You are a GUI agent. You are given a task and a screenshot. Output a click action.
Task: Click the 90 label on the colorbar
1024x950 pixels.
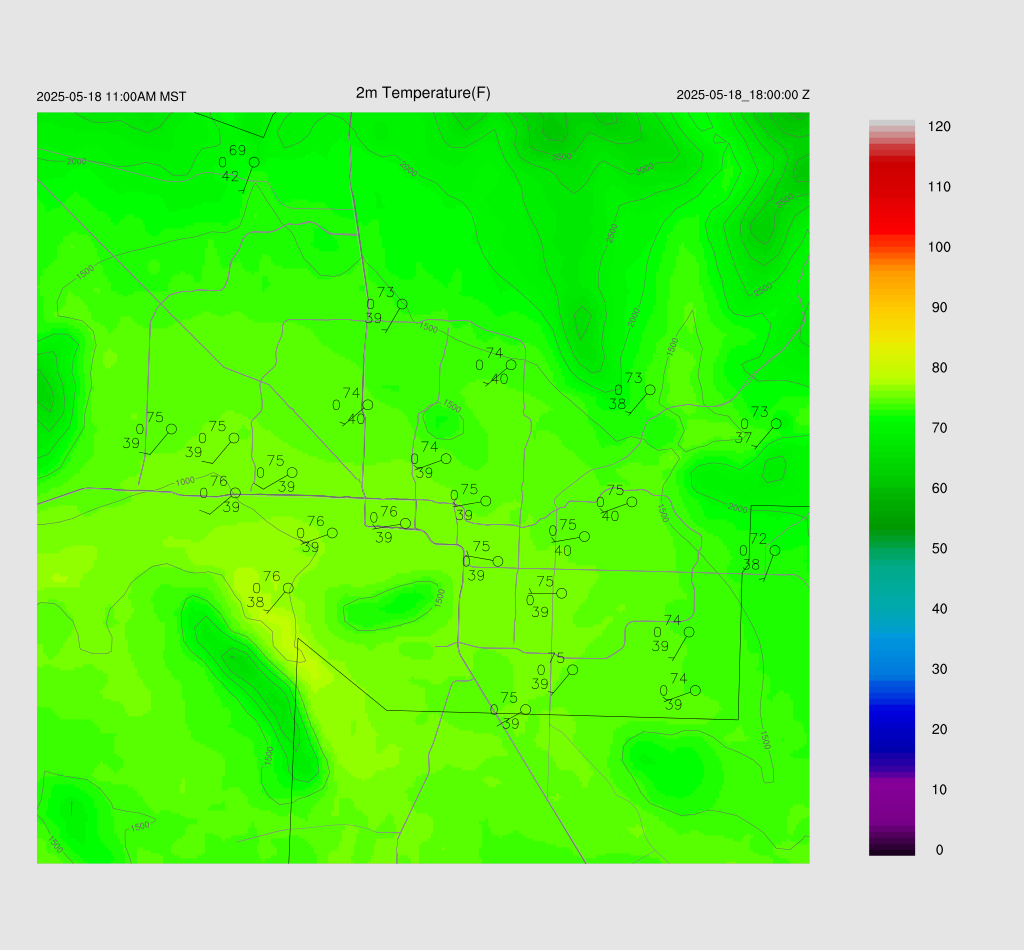(939, 308)
